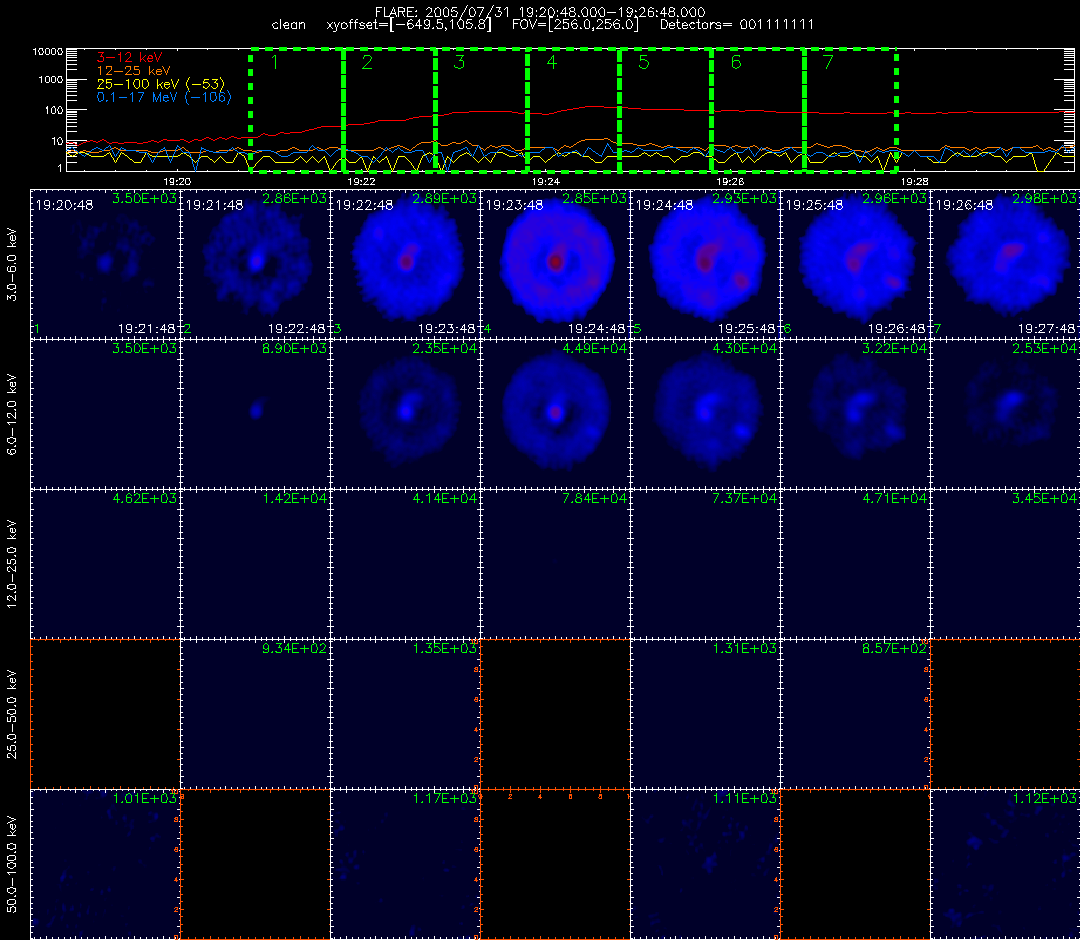1080x940 pixels.
Task: Click the yellow '25-100 keV (-53)' legend entry
Action: [x=161, y=84]
